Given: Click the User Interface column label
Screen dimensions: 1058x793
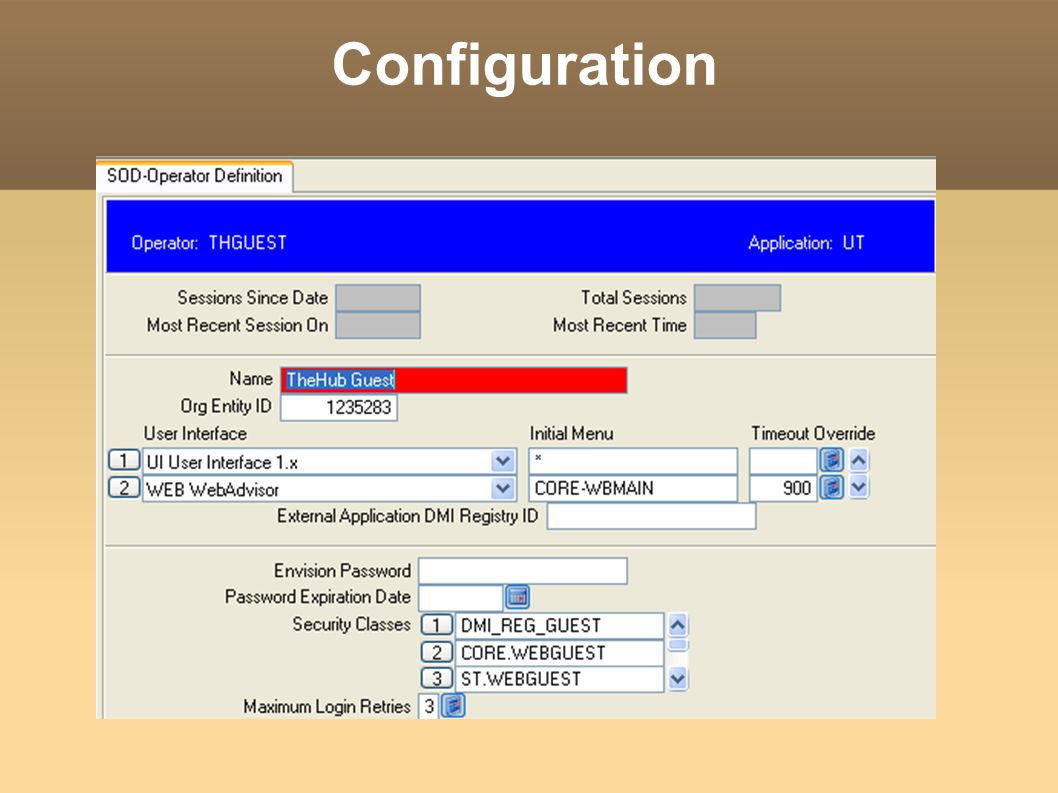Looking at the screenshot, I should 195,433.
